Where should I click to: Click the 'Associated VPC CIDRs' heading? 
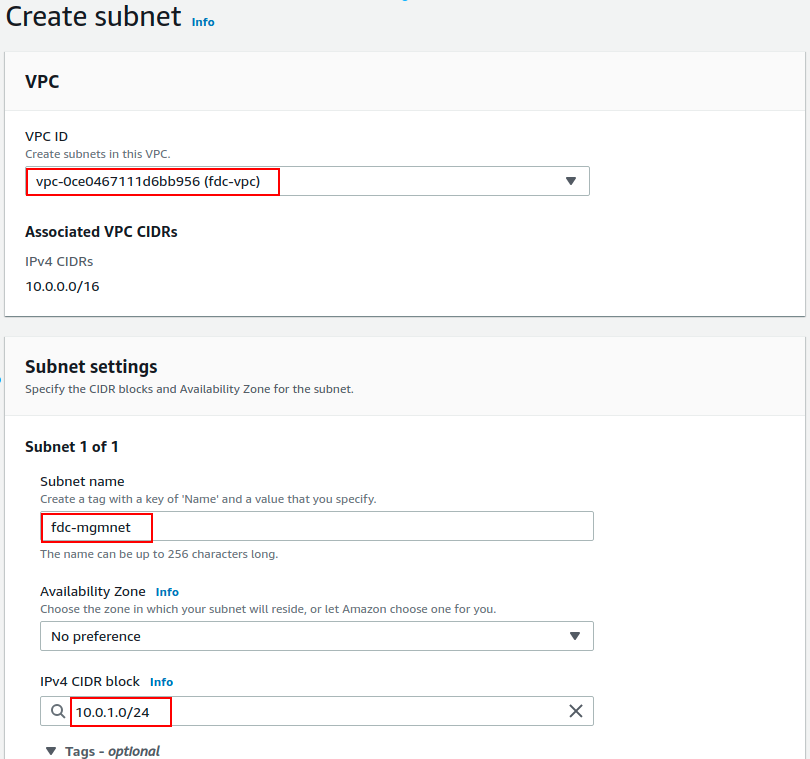click(101, 232)
